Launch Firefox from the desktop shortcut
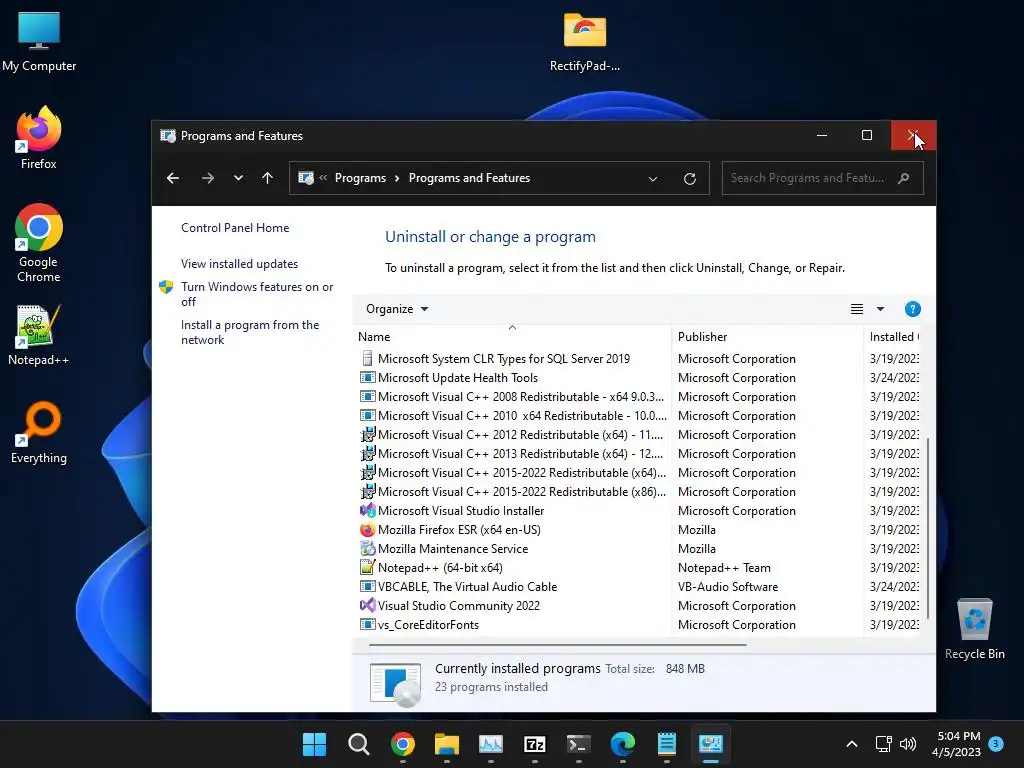1024x768 pixels. 39,138
